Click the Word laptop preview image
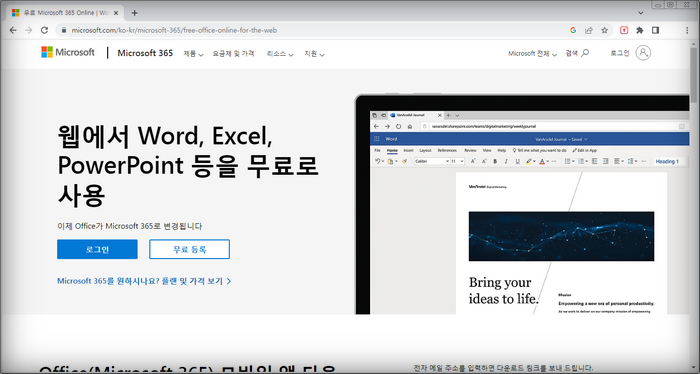Screen dimensions: 700x374 point(522,204)
